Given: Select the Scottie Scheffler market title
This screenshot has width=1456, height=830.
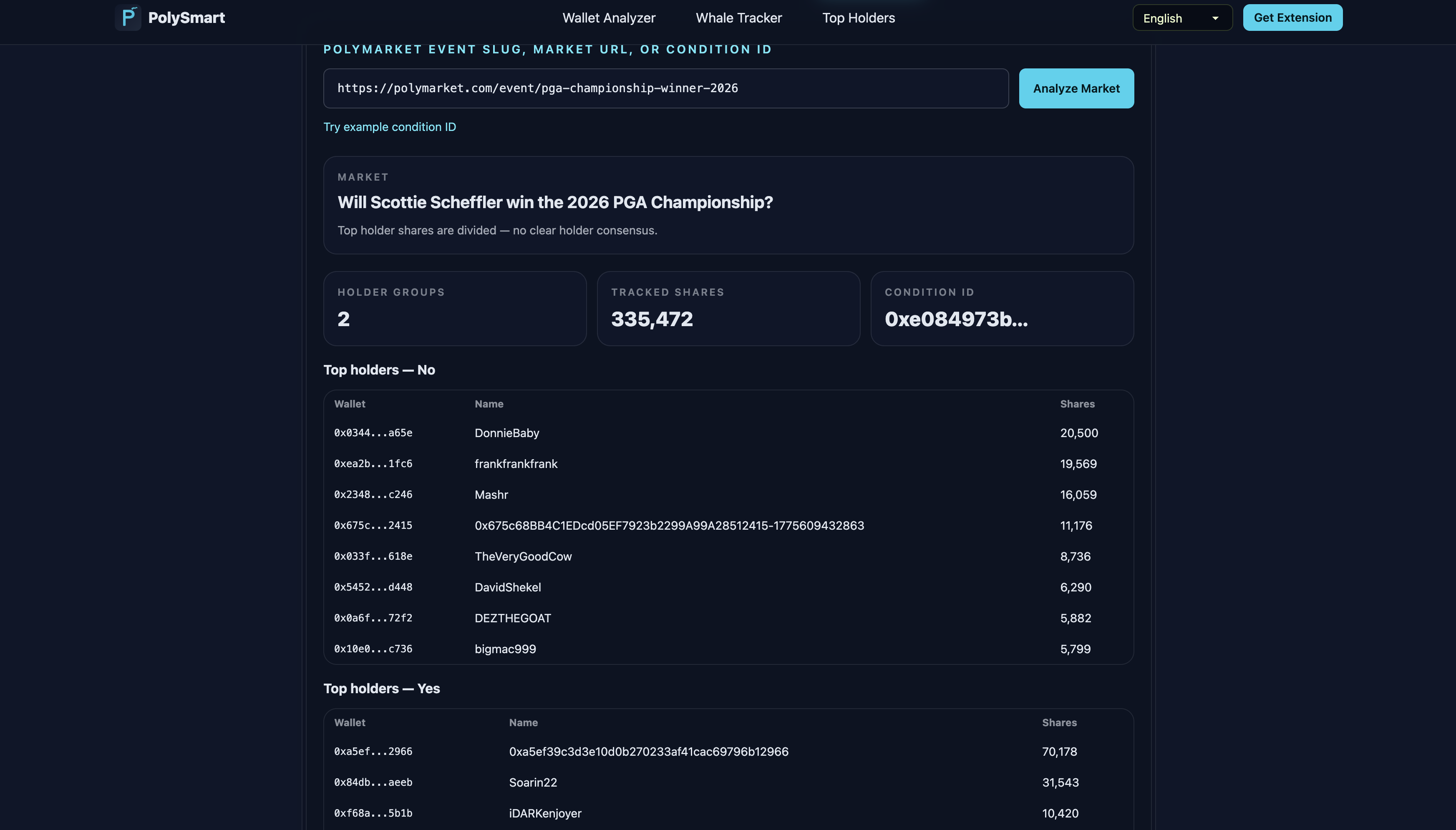Looking at the screenshot, I should pos(555,202).
